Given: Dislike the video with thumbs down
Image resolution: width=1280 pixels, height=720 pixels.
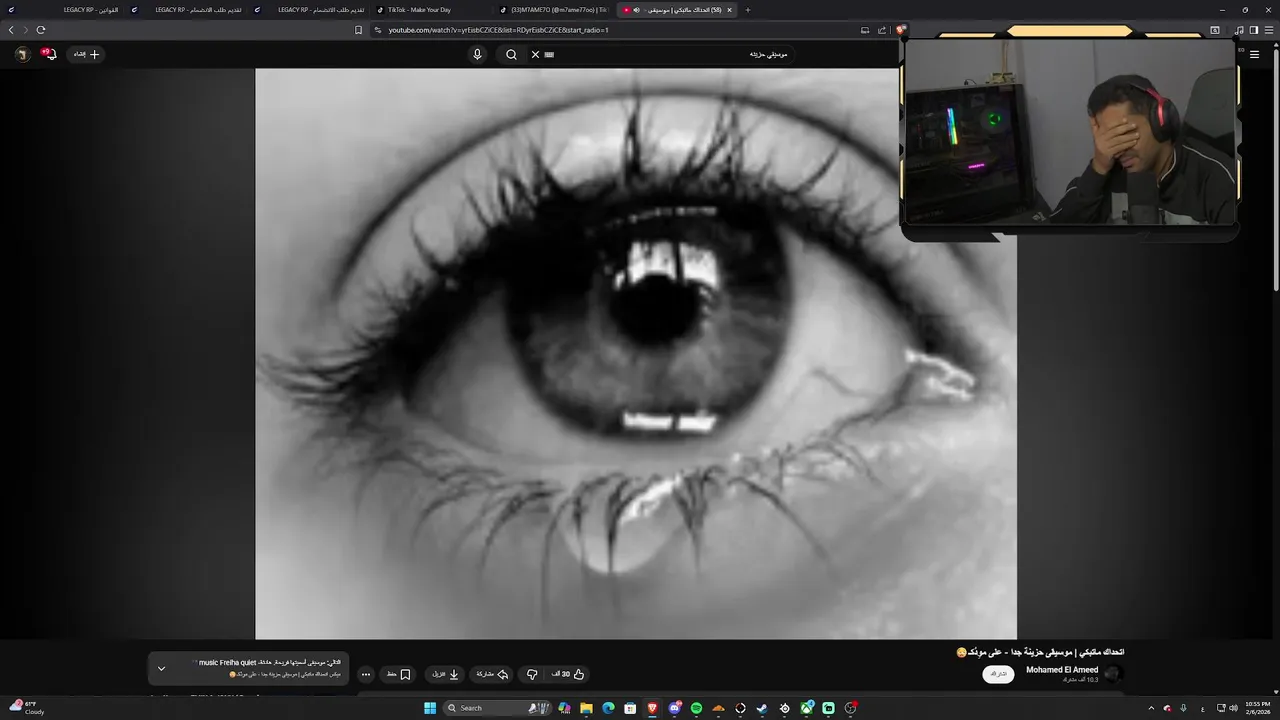Looking at the screenshot, I should 532,674.
